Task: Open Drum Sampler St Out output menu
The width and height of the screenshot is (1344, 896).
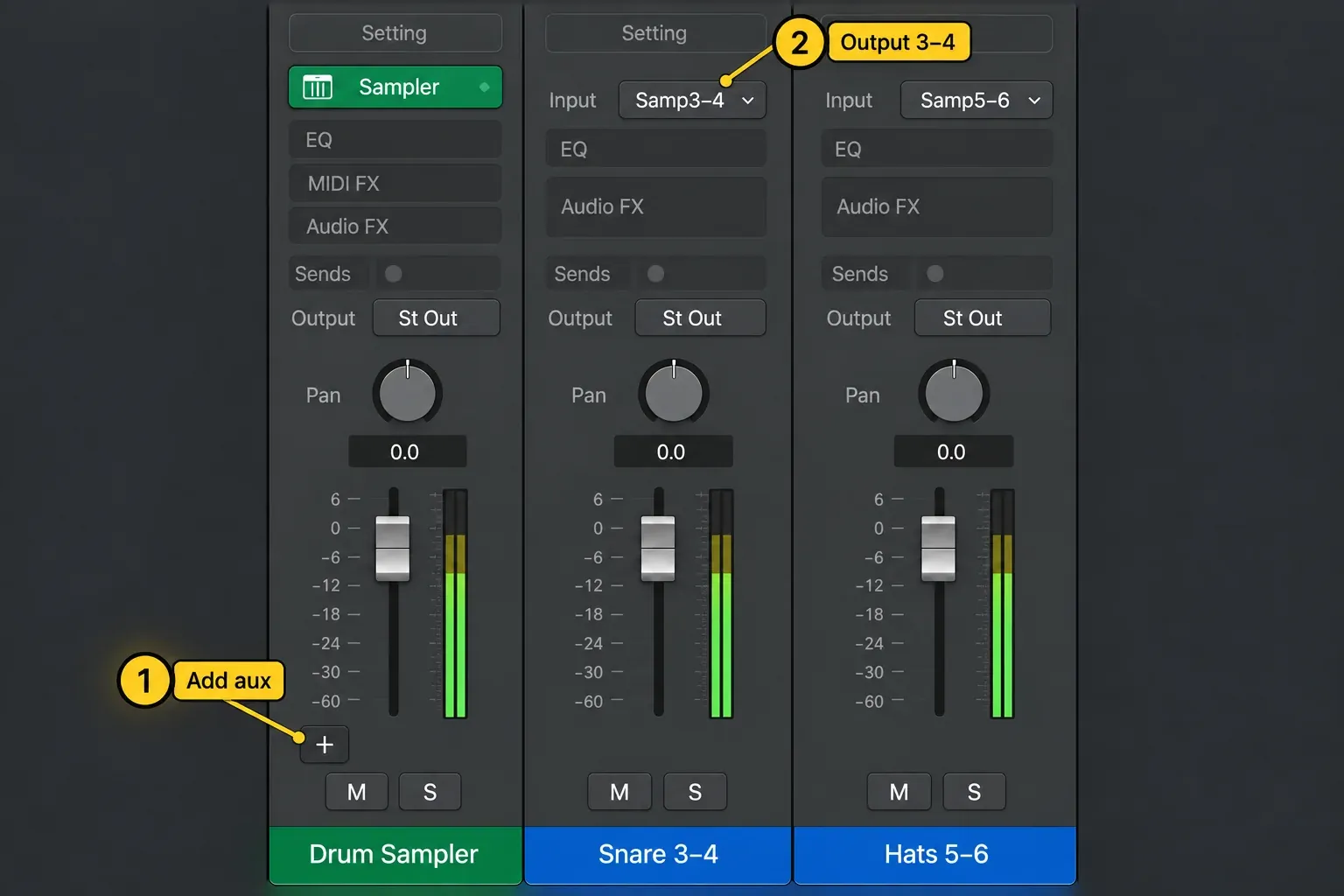Action: click(x=437, y=318)
